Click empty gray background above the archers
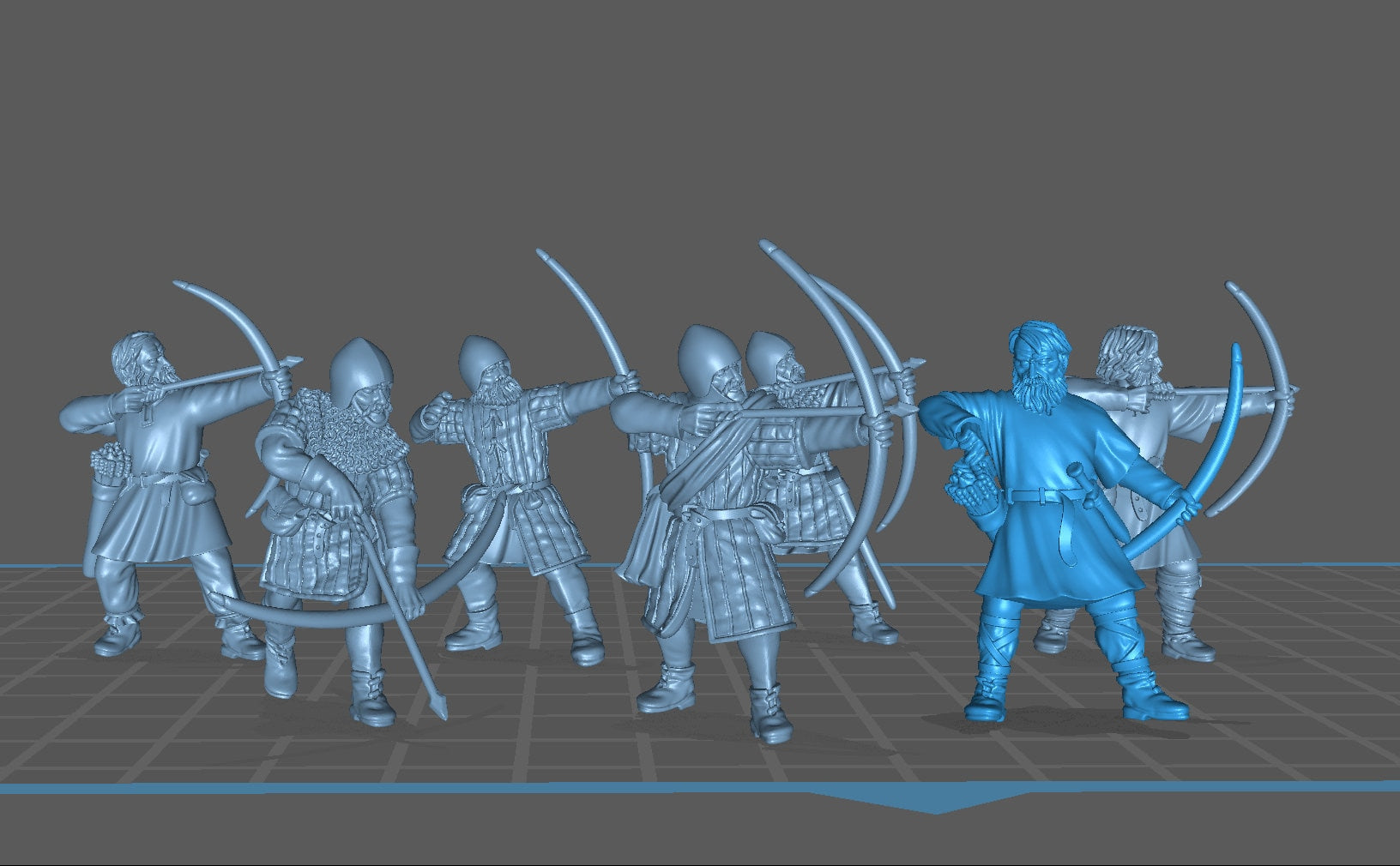The height and width of the screenshot is (866, 1400). (x=686, y=129)
